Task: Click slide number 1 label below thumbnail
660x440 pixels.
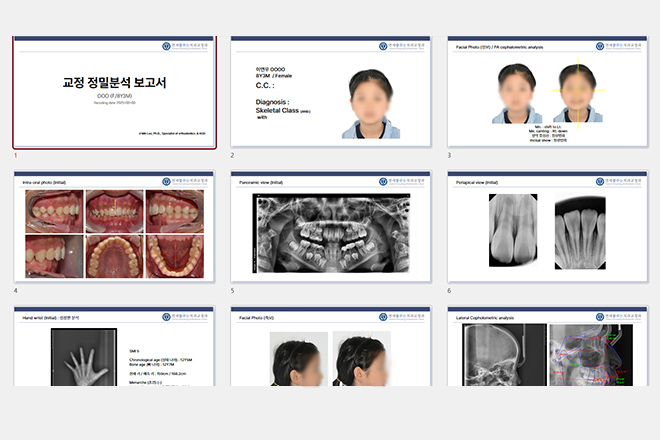Action: (x=15, y=156)
